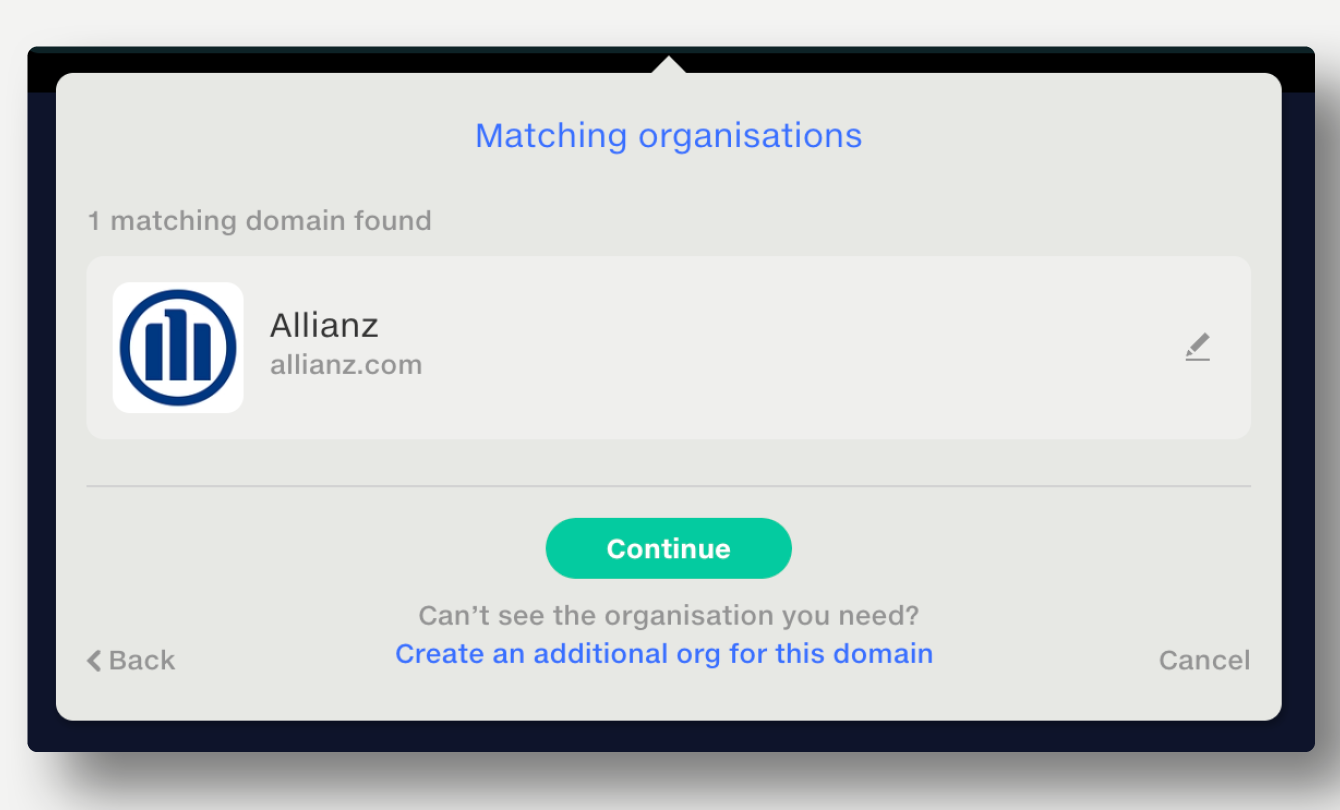Image resolution: width=1340 pixels, height=810 pixels.
Task: Click the Allianz organisation name
Action: click(x=324, y=324)
